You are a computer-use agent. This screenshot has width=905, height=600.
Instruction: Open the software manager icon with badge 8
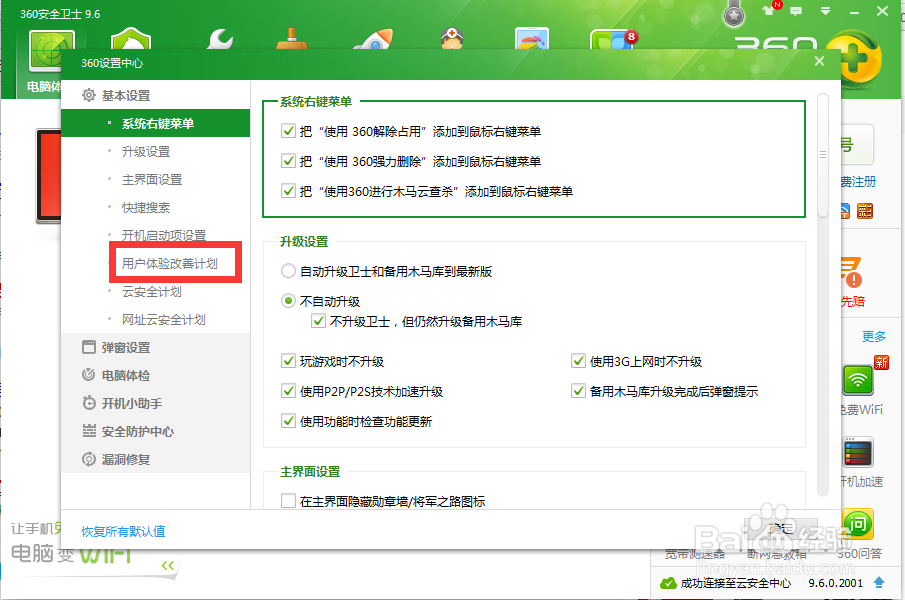click(612, 39)
